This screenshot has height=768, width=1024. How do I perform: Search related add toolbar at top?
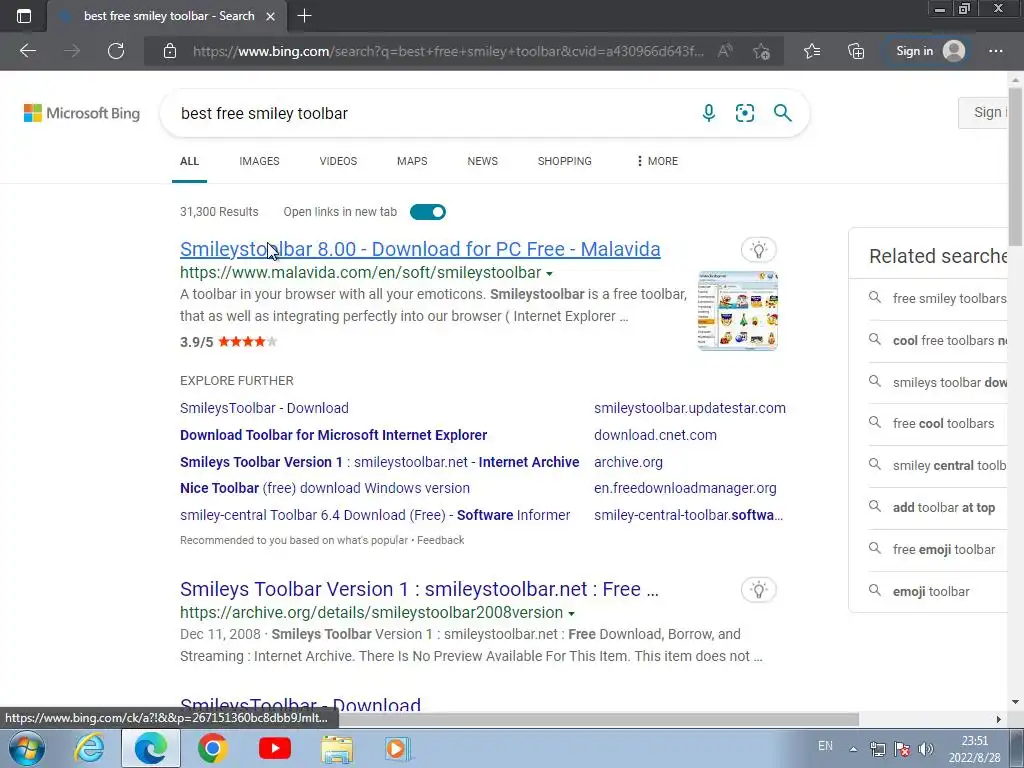(938, 507)
